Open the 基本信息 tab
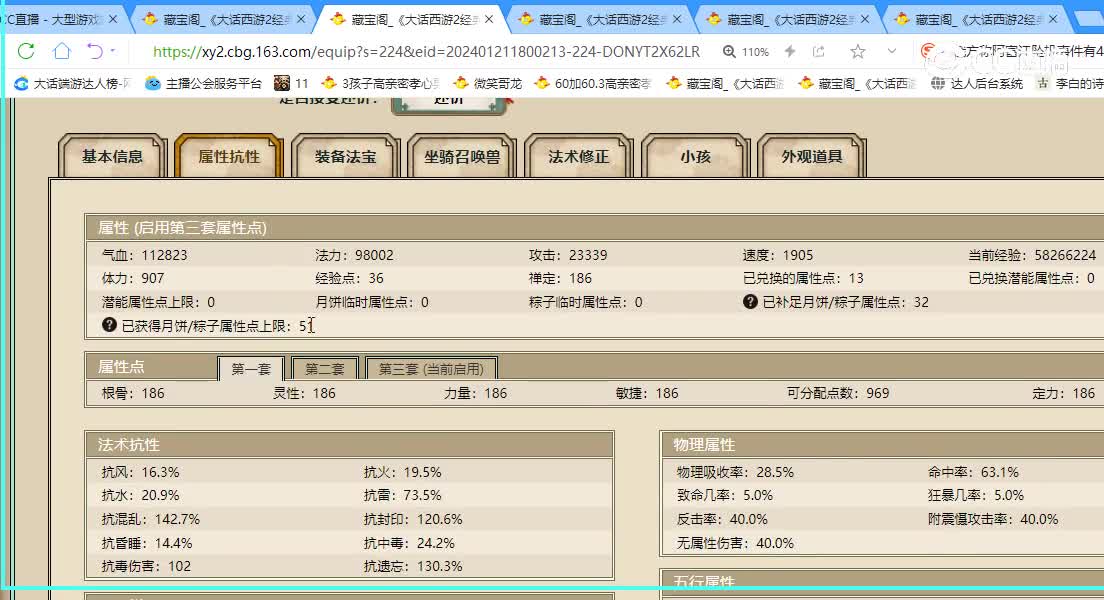The image size is (1104, 600). click(113, 156)
